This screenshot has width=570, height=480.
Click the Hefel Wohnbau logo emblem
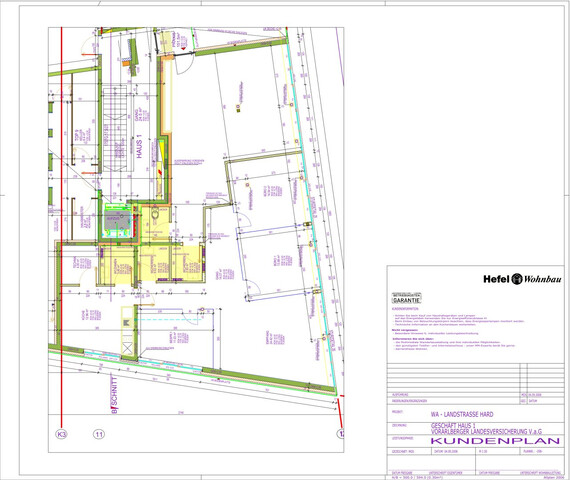(x=517, y=279)
